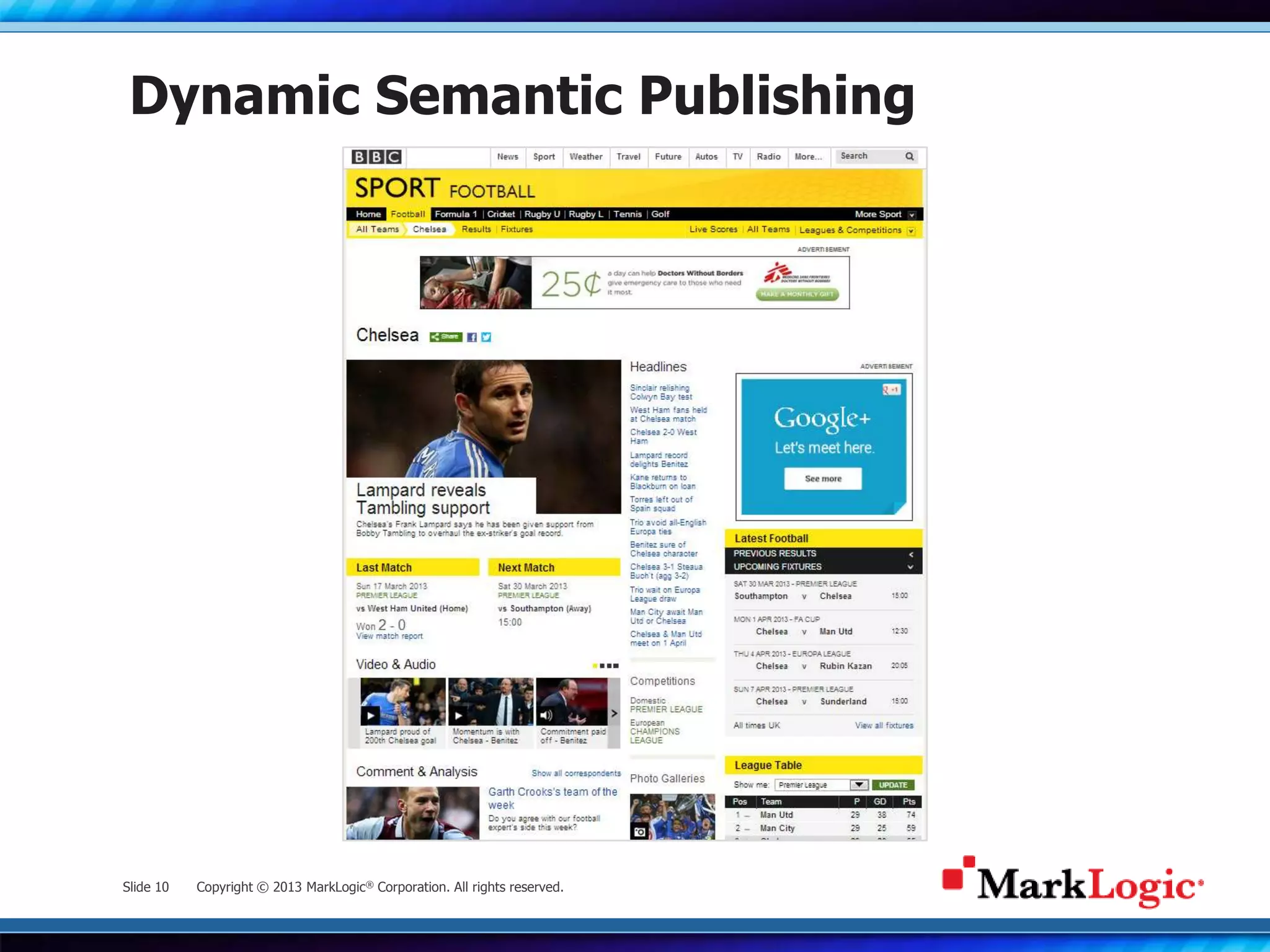Open Domestic Premier League competition link
The image size is (1270, 952).
[x=666, y=710]
